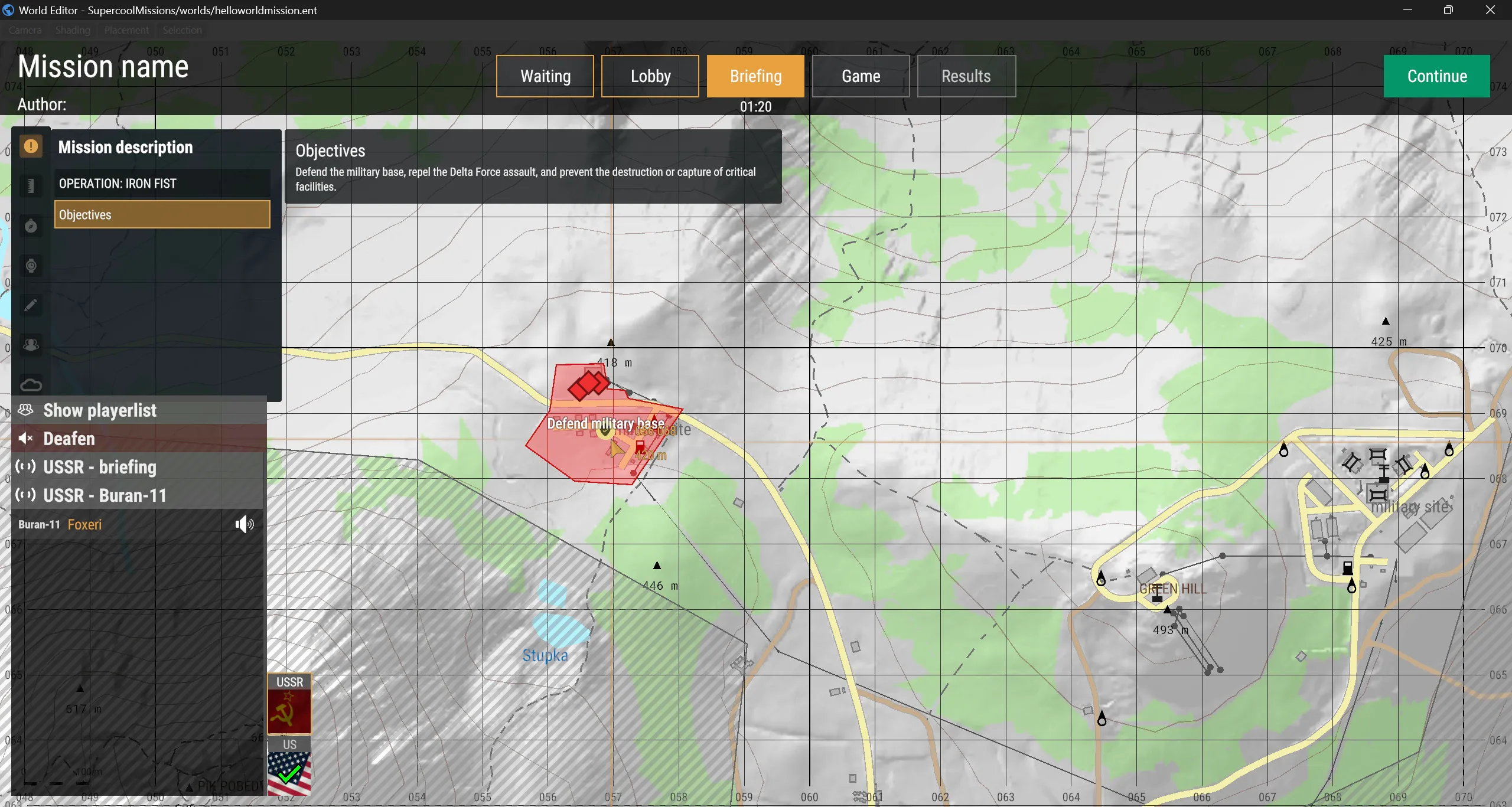This screenshot has height=807, width=1512.
Task: Click the Objectives description heading
Action: coord(330,151)
